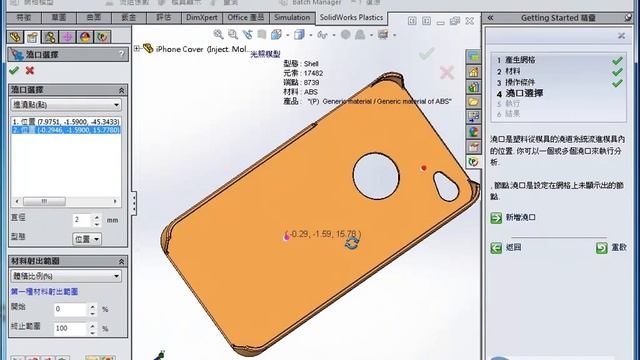Open the volume percentage (%) dropdown
The image size is (640, 360).
coord(66,276)
